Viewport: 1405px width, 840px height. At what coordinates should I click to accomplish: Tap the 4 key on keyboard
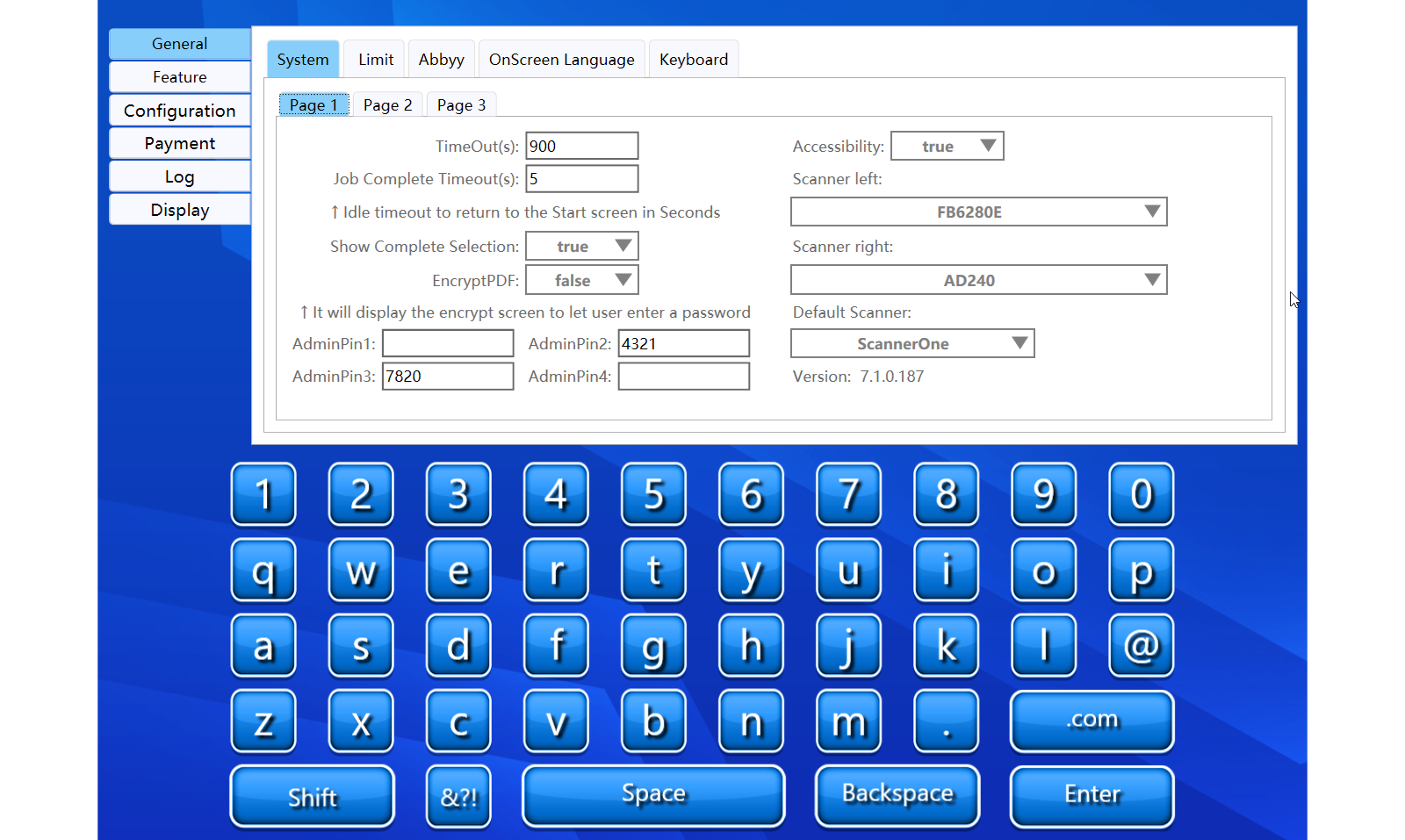pyautogui.click(x=556, y=494)
